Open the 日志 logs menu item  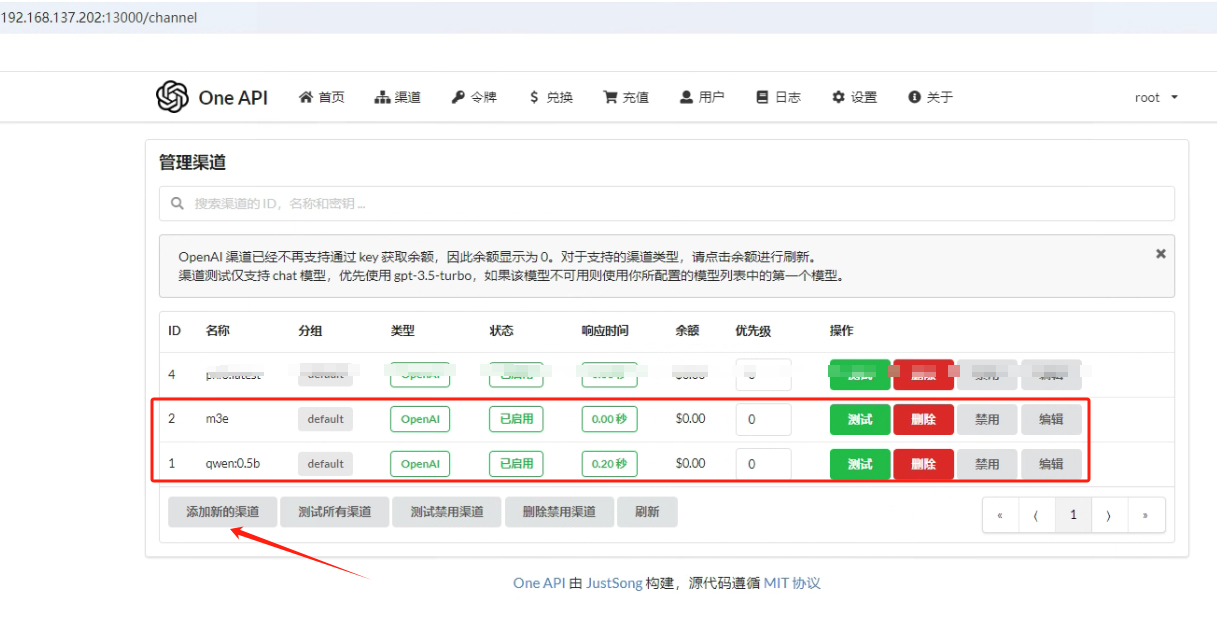tap(778, 97)
